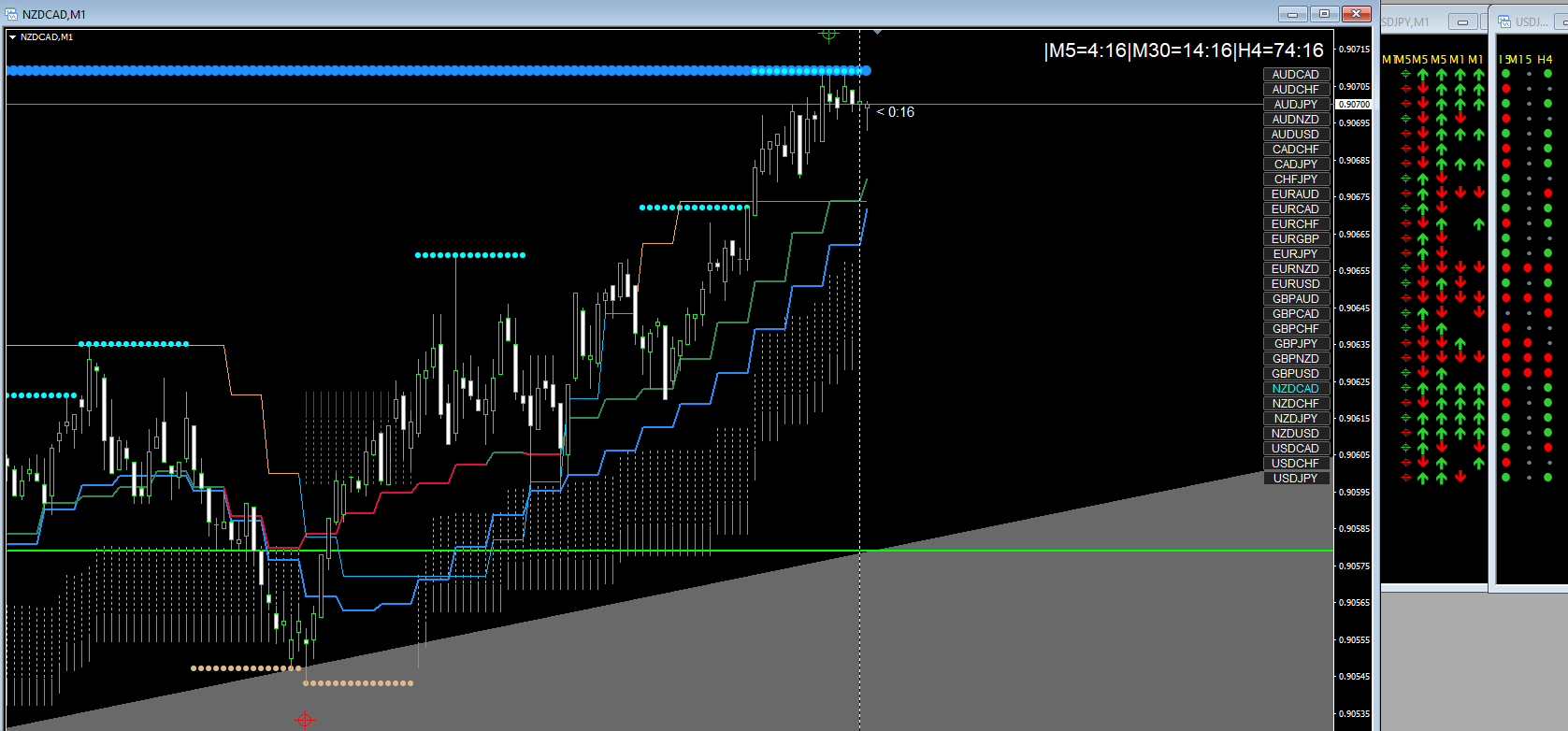Maximize the NZDCAD,M1 chart window

tap(1324, 14)
